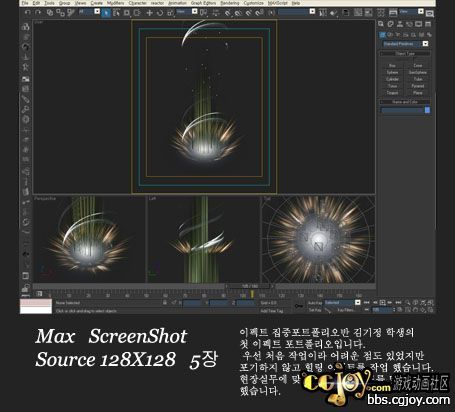The width and height of the screenshot is (455, 412).
Task: Click the Undo arrow icon
Action: coord(27,12)
